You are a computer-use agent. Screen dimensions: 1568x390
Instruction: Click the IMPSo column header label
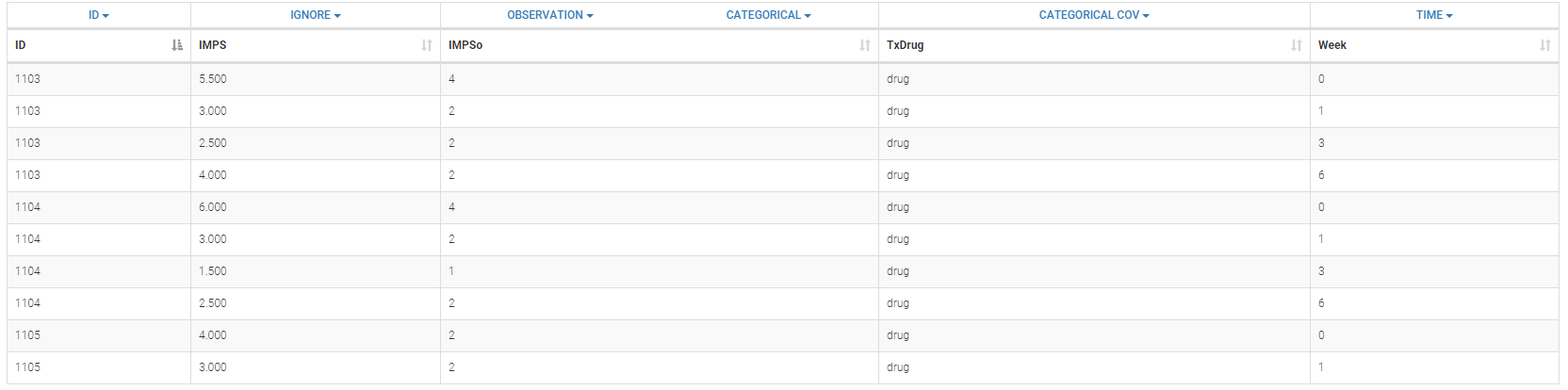pos(465,45)
